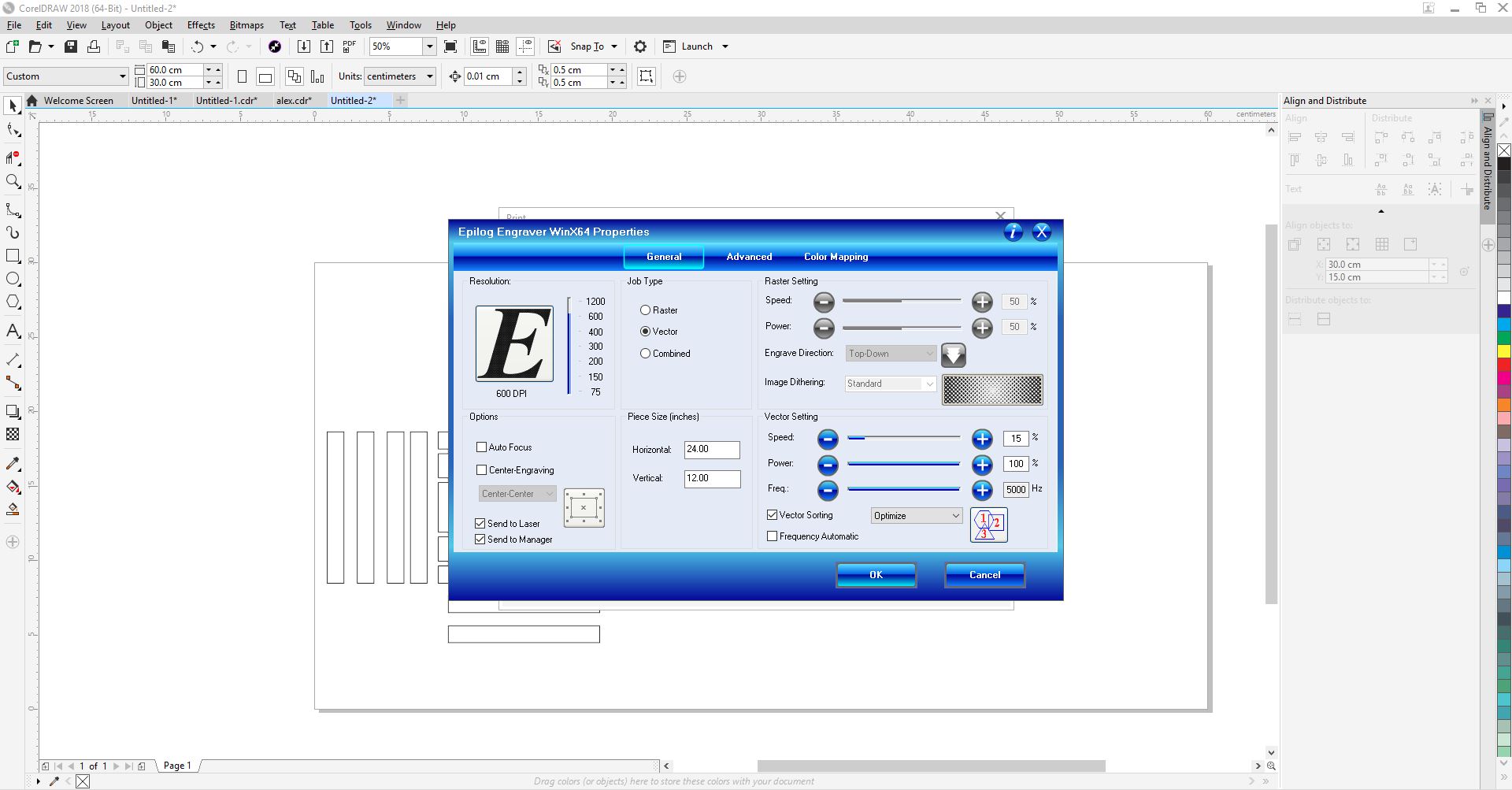The image size is (1512, 790).
Task: Click the New document icon
Action: point(13,46)
